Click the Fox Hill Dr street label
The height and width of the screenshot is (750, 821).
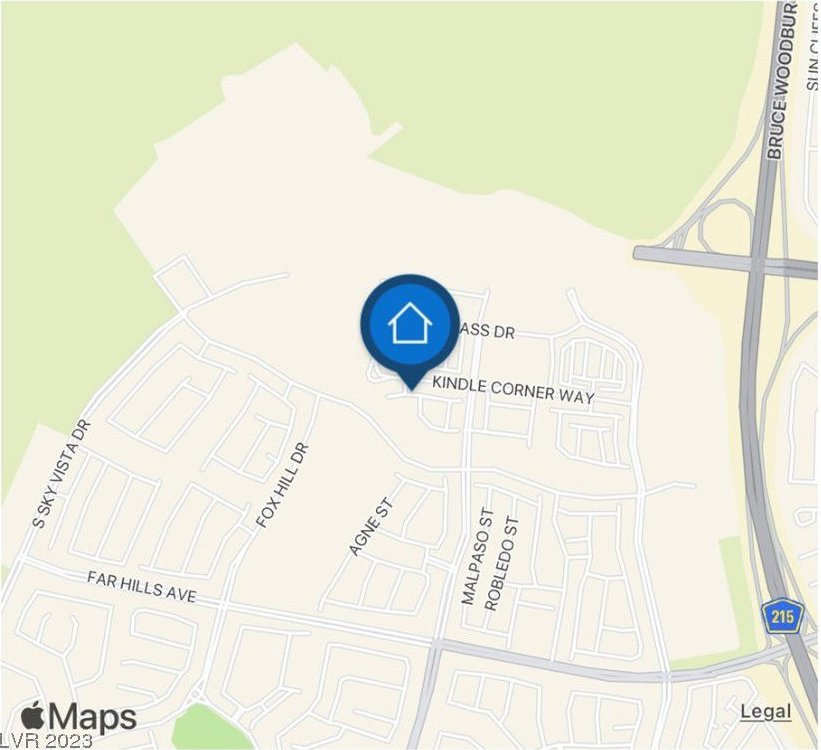(283, 485)
